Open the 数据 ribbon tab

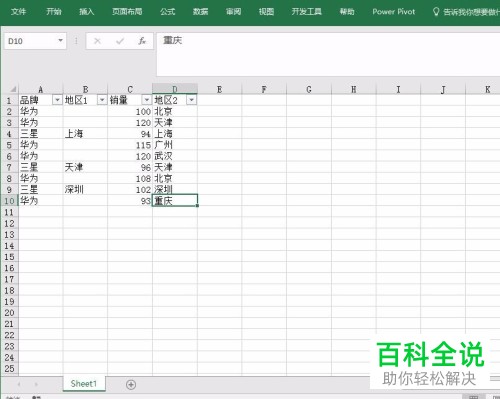[200, 12]
